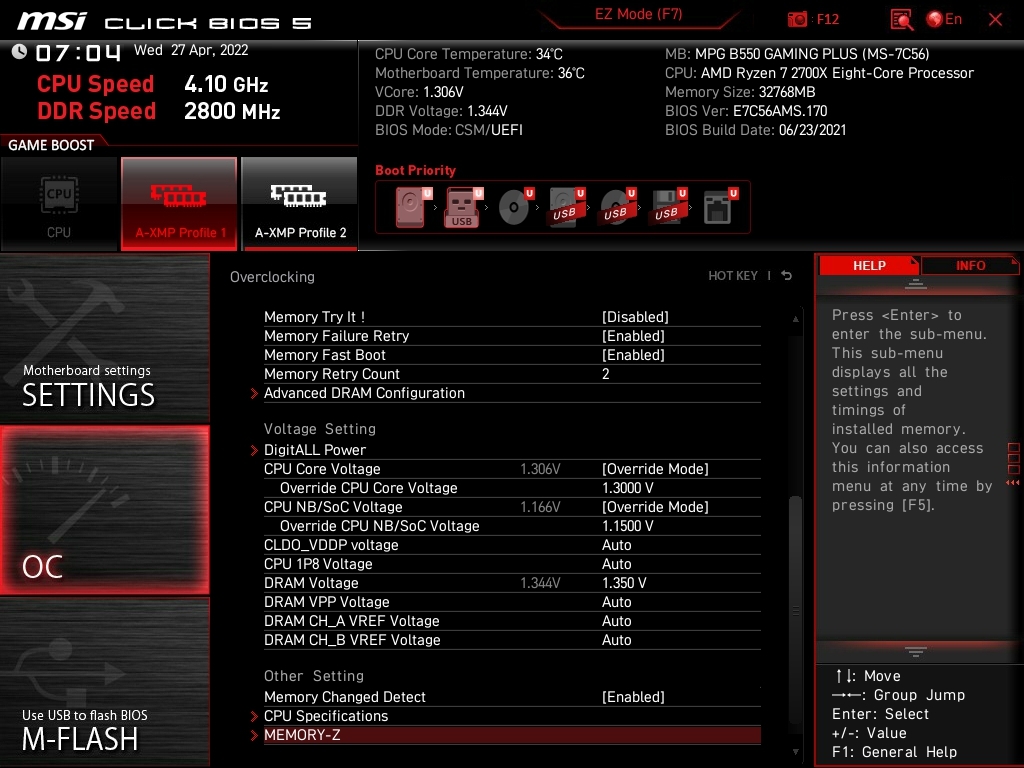Select the DRAM Voltage 1.350 V field

pos(624,583)
